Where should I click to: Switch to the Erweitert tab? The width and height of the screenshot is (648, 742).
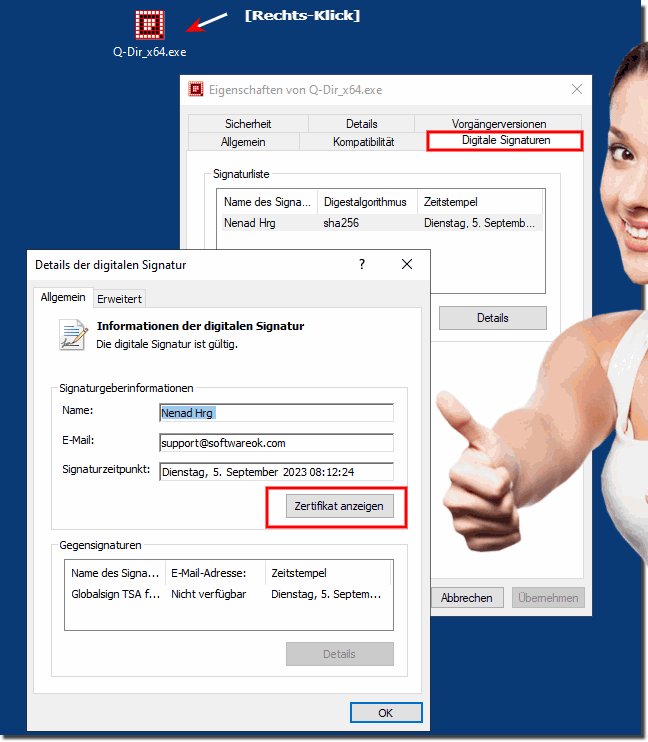pyautogui.click(x=119, y=299)
